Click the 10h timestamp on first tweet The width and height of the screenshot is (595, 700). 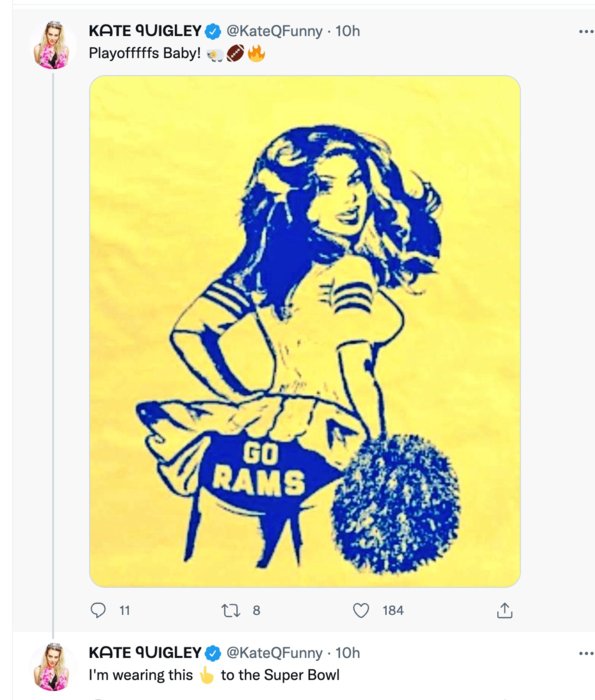347,31
